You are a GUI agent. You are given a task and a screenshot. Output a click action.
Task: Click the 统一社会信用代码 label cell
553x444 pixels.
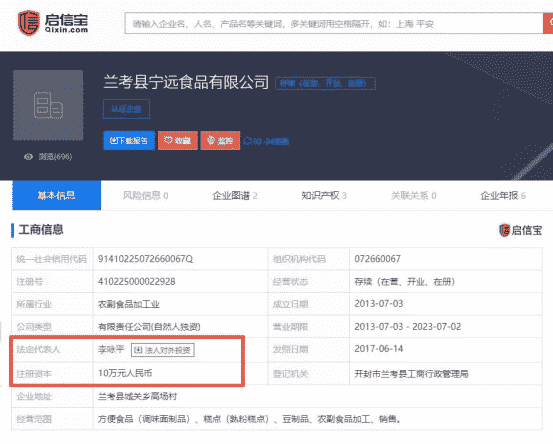click(52, 259)
